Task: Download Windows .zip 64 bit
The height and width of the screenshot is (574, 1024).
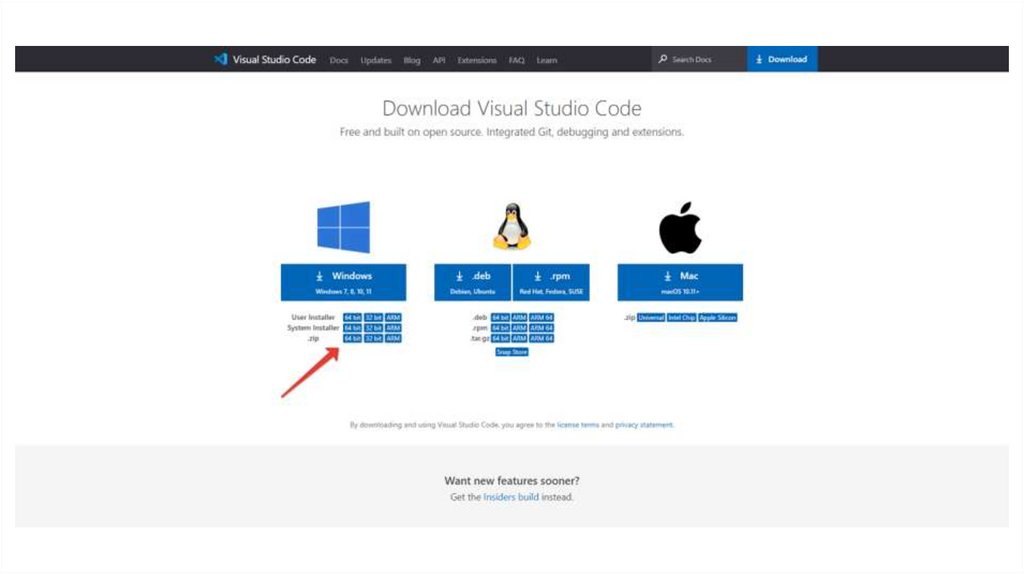Action: [352, 338]
